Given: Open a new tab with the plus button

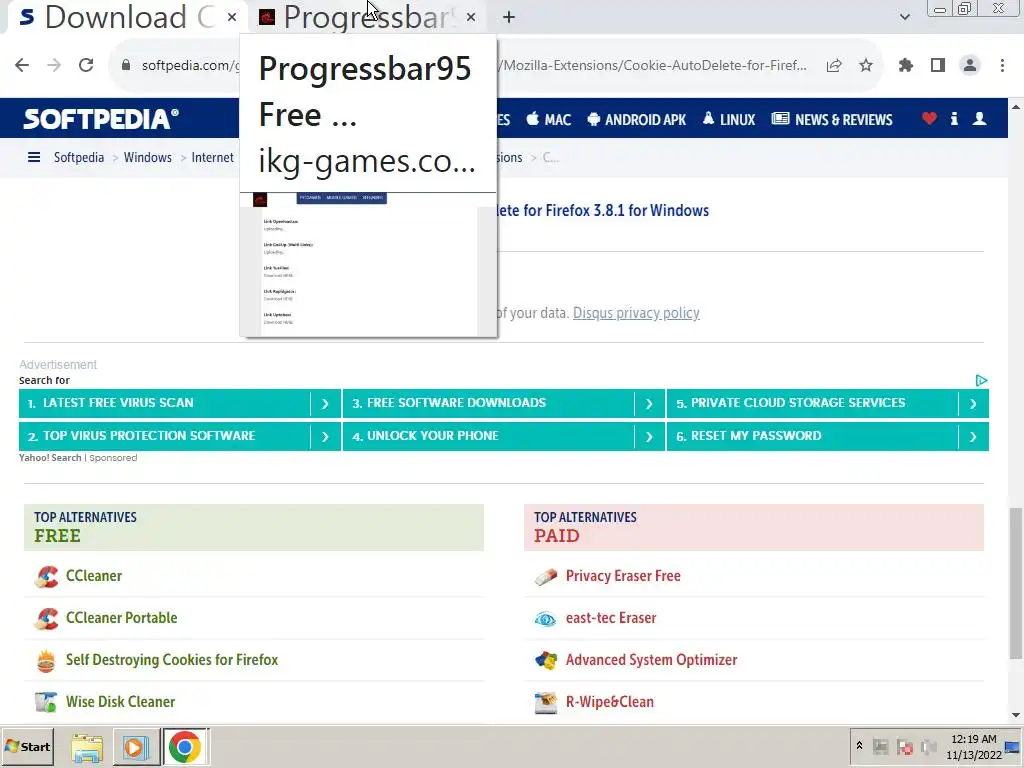Looking at the screenshot, I should (509, 18).
